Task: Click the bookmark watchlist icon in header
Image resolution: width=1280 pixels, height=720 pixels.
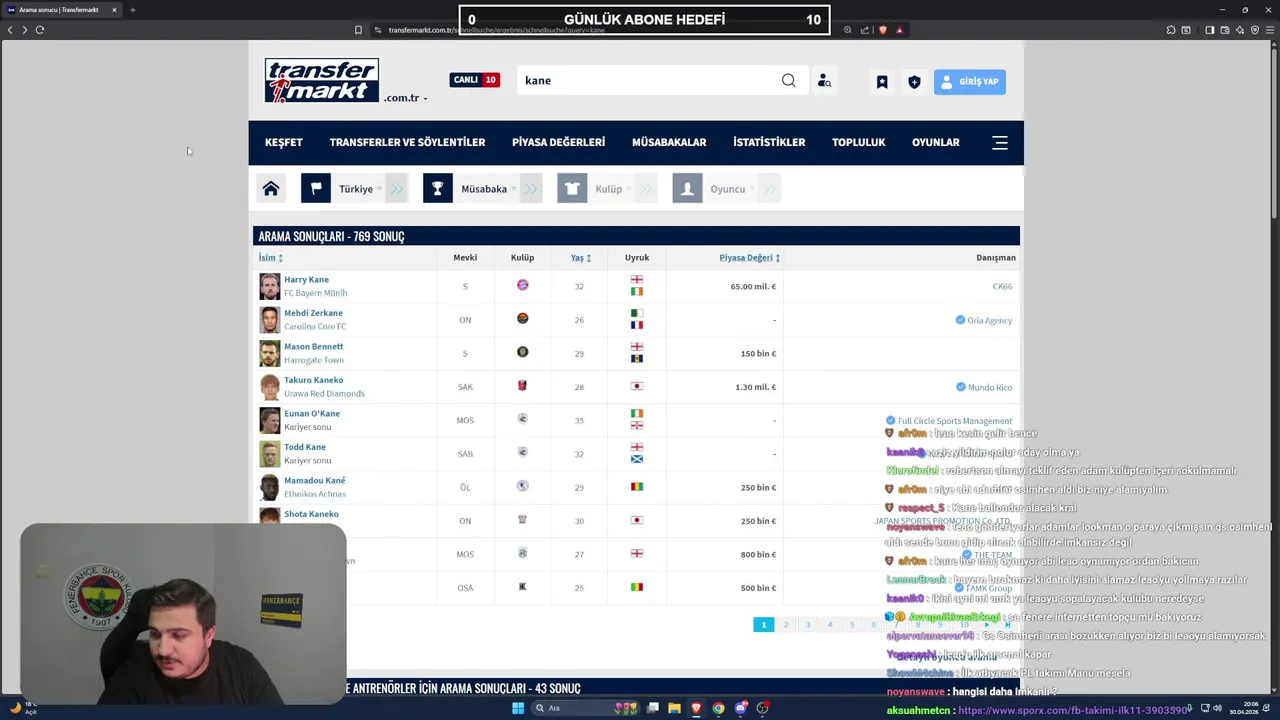Action: [882, 82]
